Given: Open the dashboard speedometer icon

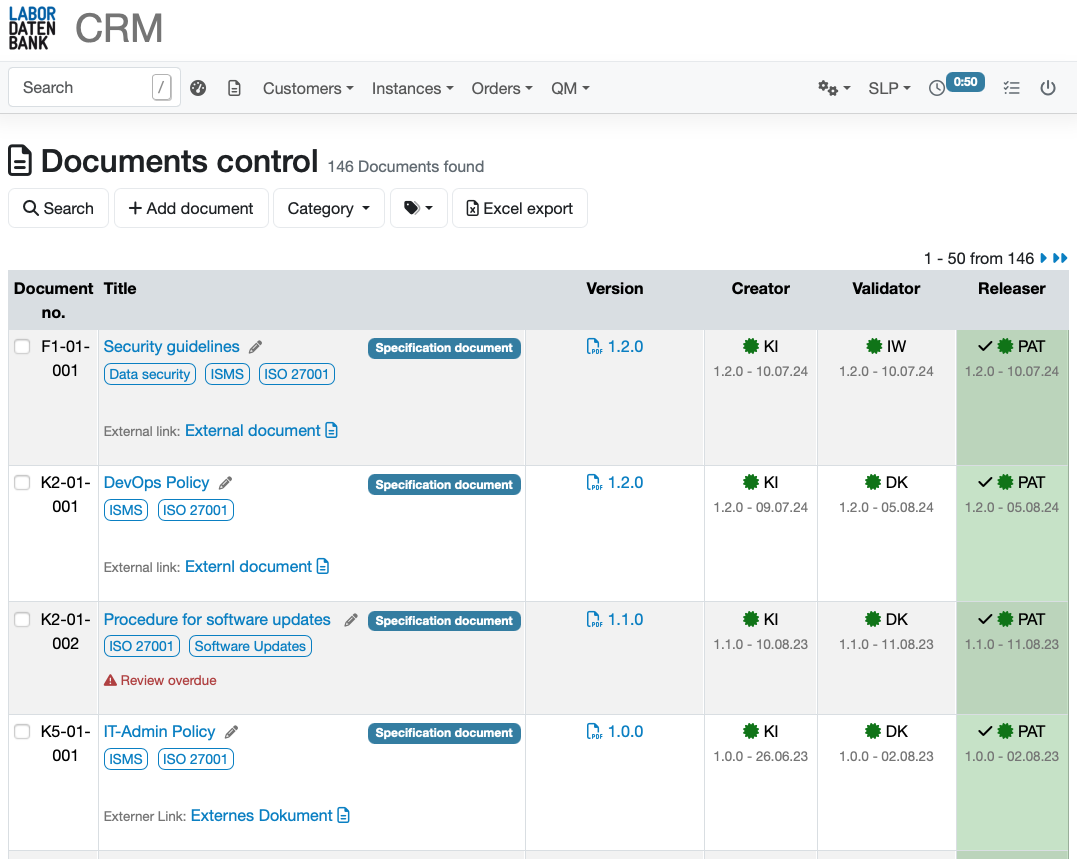Looking at the screenshot, I should click(198, 88).
